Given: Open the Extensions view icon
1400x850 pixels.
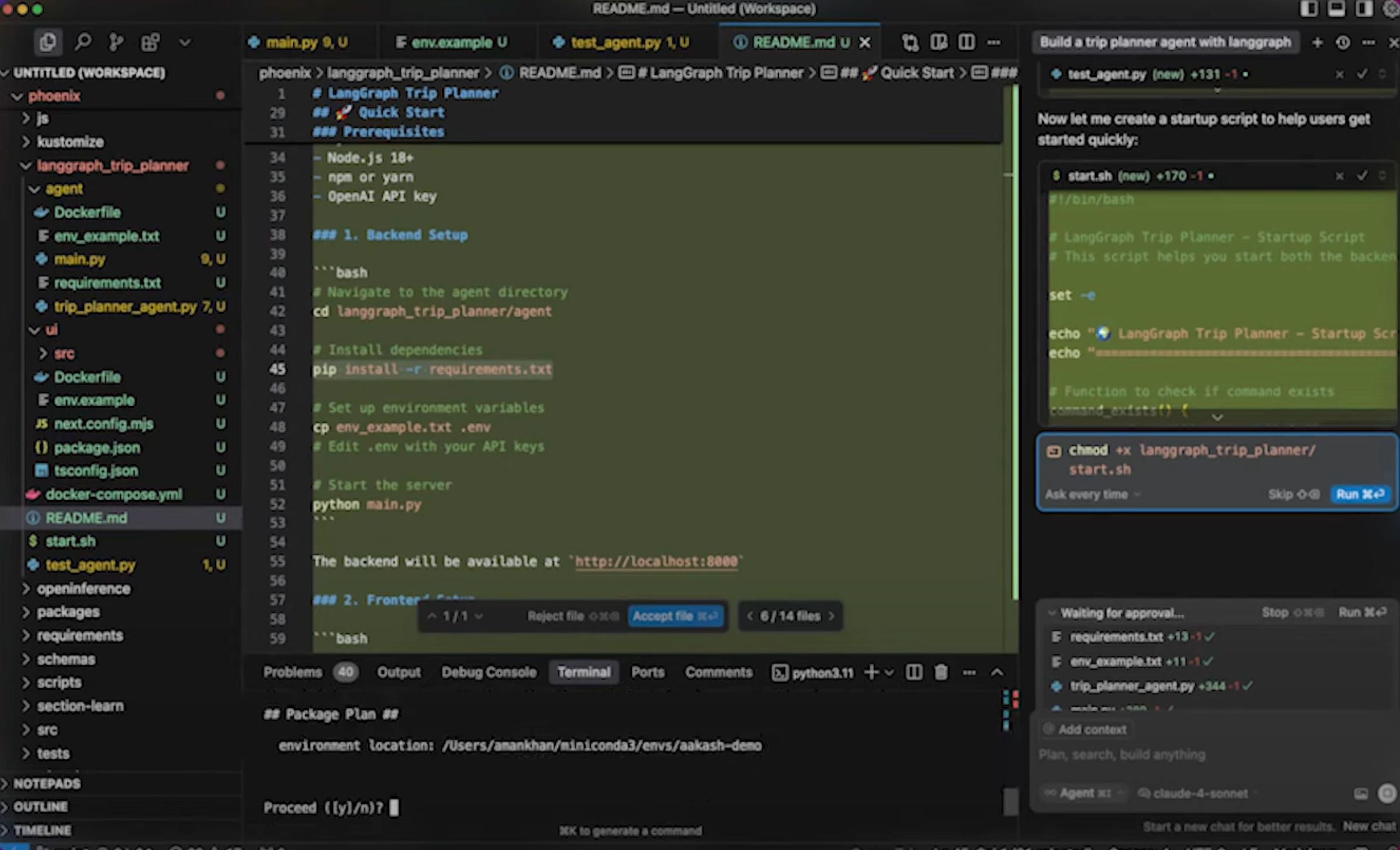Looking at the screenshot, I should (150, 42).
